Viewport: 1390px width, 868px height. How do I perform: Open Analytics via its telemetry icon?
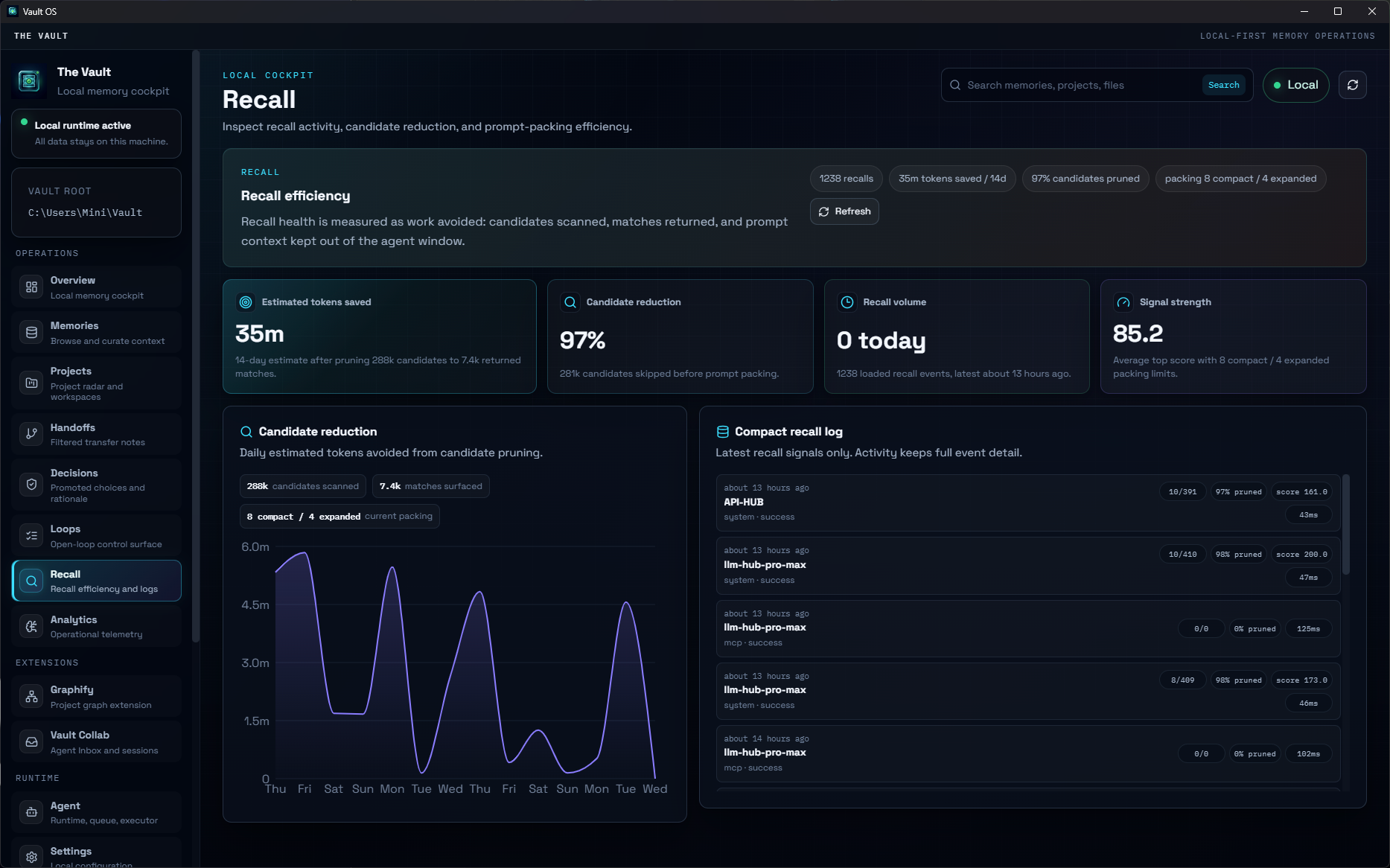[31, 626]
